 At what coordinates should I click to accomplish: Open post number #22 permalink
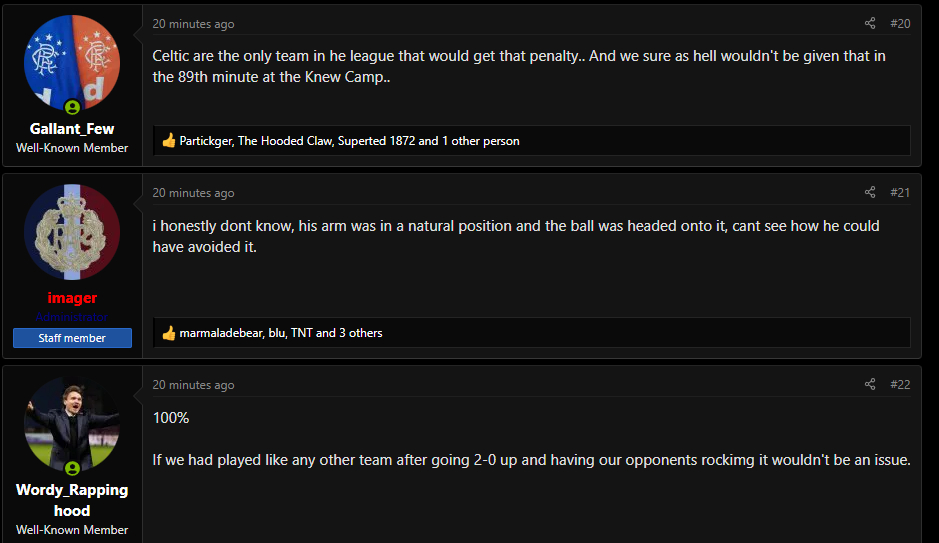[899, 384]
